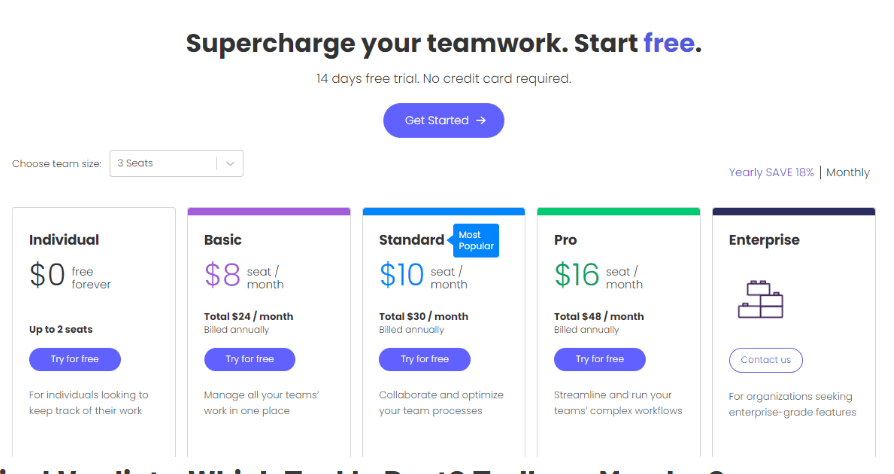
Task: Click the Basic plan heading
Action: point(223,240)
